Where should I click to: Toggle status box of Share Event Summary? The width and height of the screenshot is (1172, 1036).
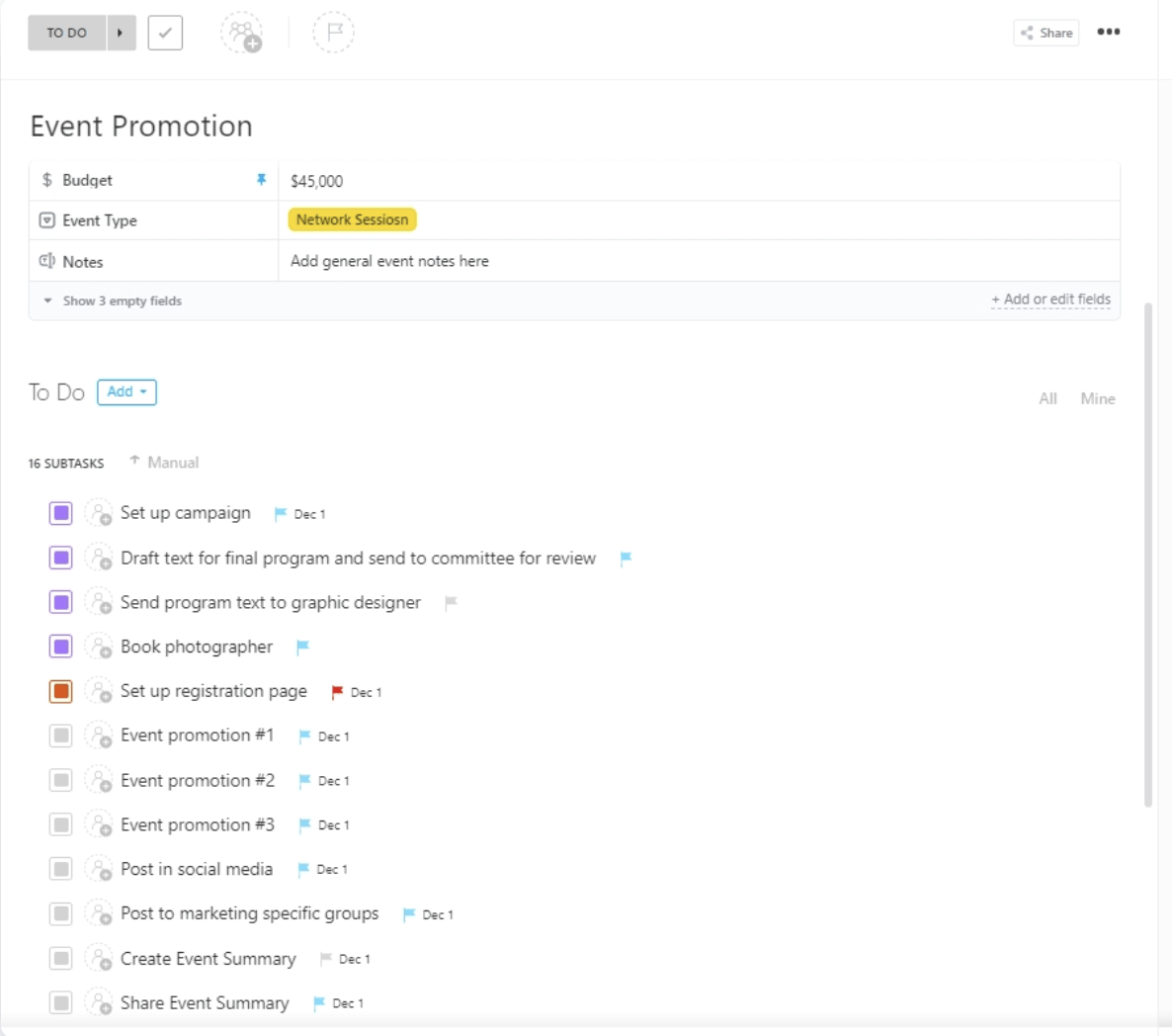61,1002
